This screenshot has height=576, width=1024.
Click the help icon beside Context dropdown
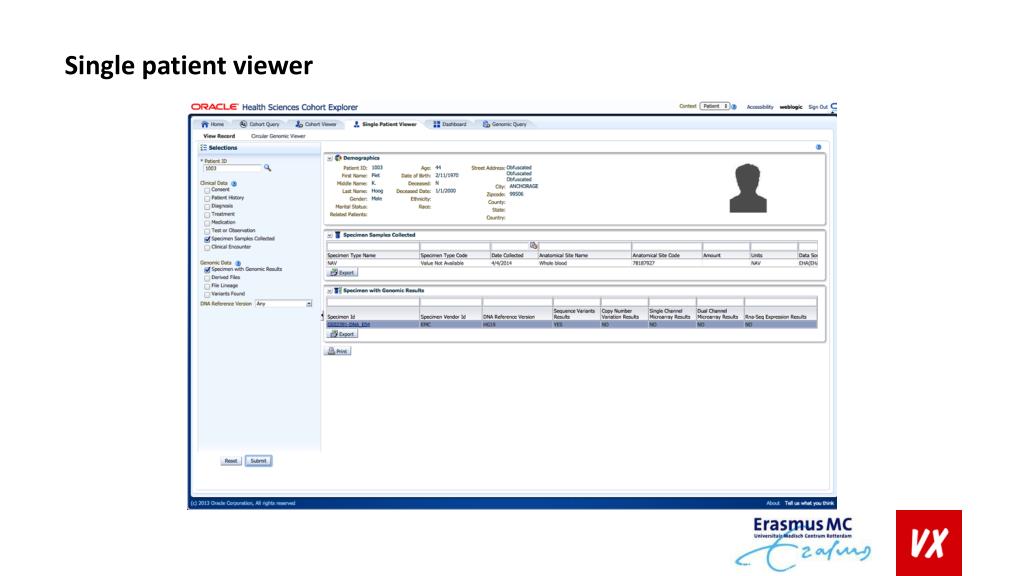[x=734, y=106]
